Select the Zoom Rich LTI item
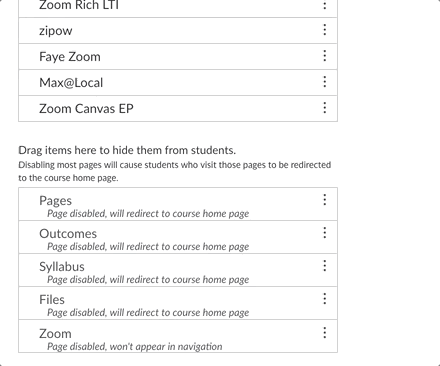 (x=178, y=7)
